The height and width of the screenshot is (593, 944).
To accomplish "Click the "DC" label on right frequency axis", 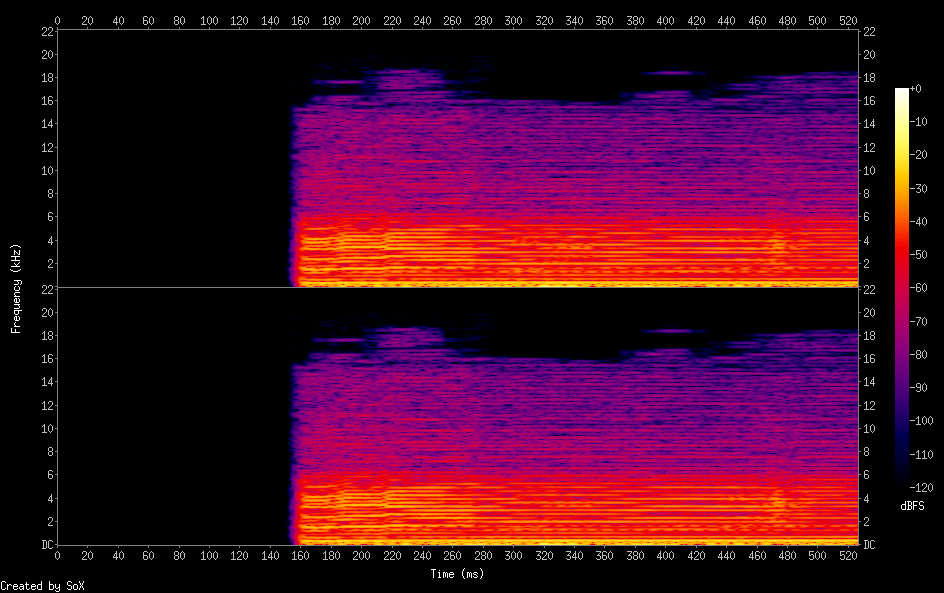I will click(870, 545).
